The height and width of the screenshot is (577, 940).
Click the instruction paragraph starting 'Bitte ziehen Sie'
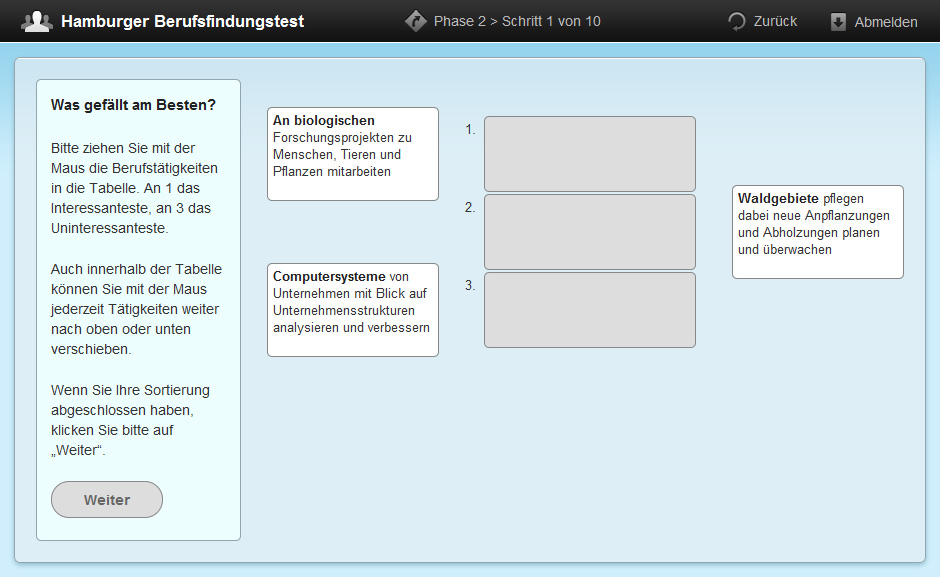136,188
